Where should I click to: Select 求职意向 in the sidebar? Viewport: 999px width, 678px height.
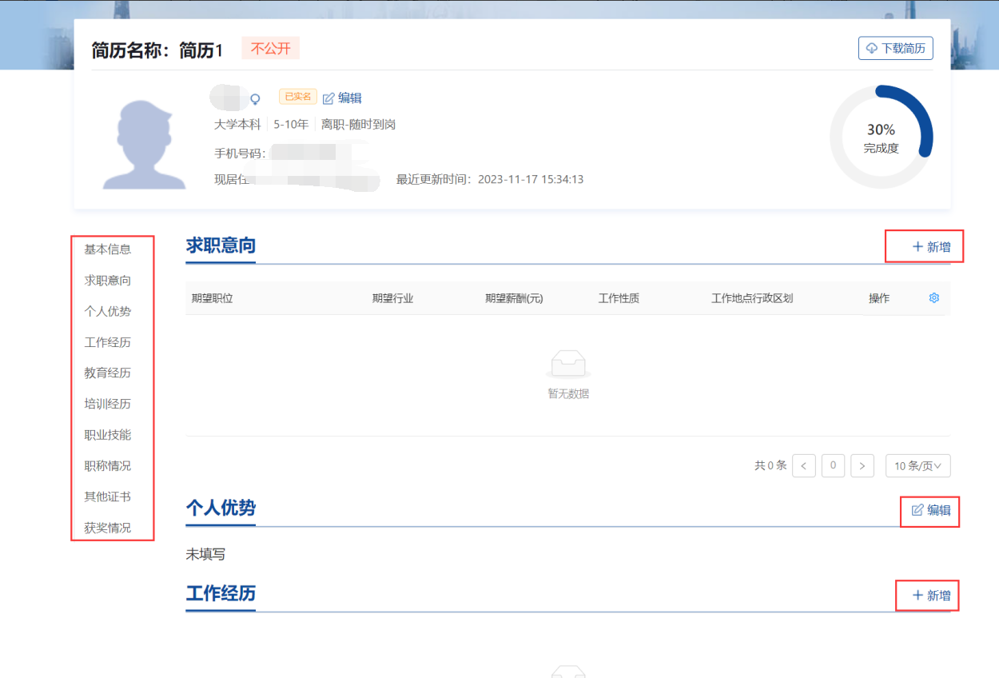107,280
